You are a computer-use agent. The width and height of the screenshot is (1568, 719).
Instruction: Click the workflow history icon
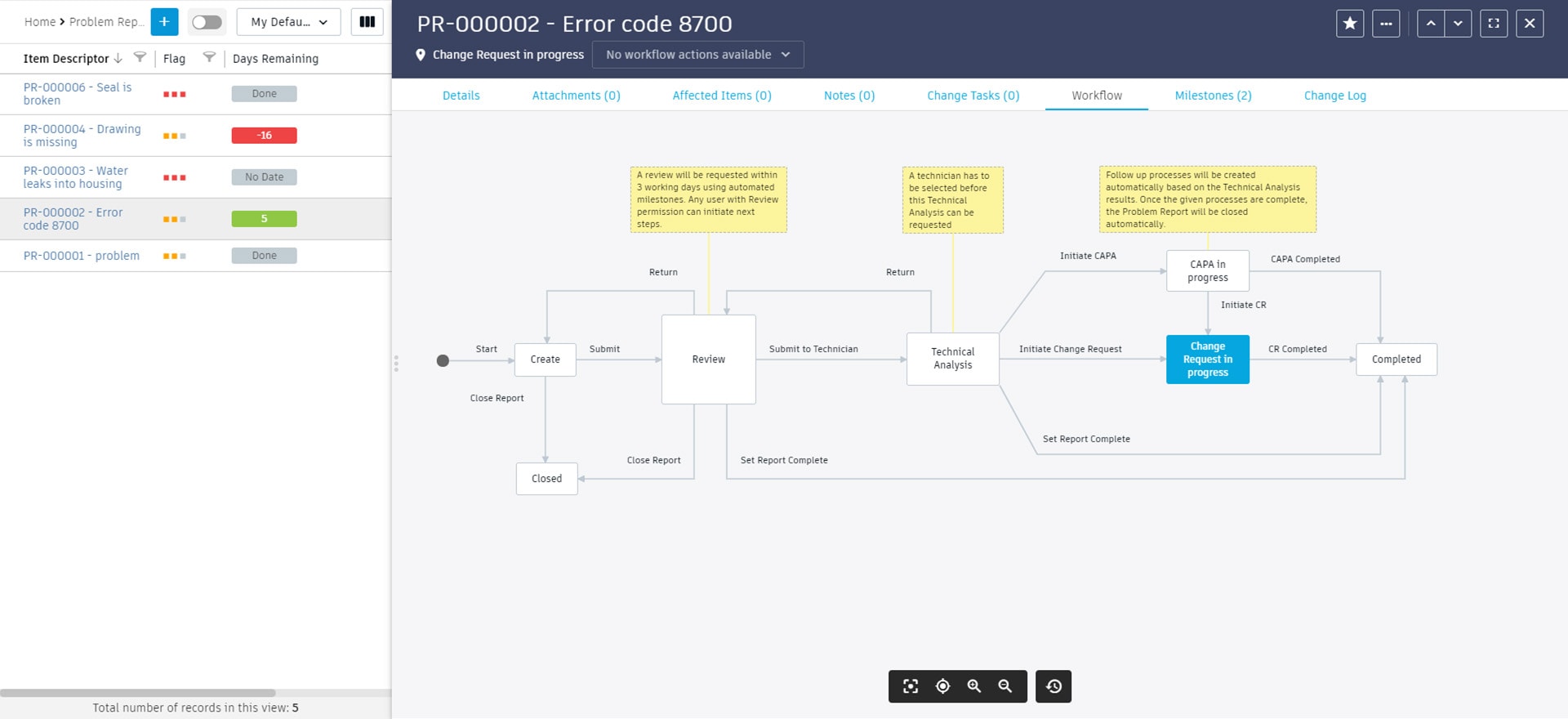pos(1053,686)
